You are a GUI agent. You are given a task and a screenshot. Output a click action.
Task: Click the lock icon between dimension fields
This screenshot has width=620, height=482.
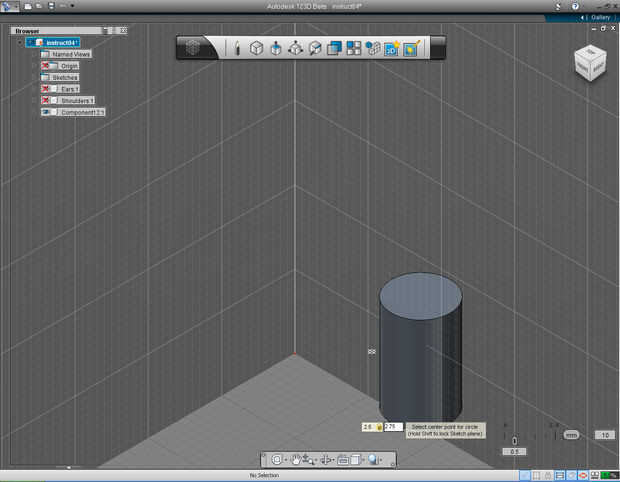(379, 427)
